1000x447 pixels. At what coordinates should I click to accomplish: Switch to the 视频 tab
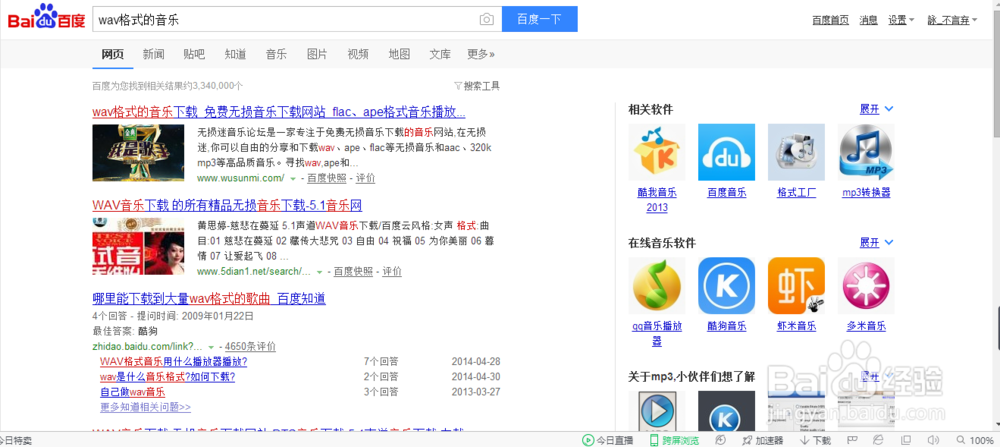coord(358,54)
